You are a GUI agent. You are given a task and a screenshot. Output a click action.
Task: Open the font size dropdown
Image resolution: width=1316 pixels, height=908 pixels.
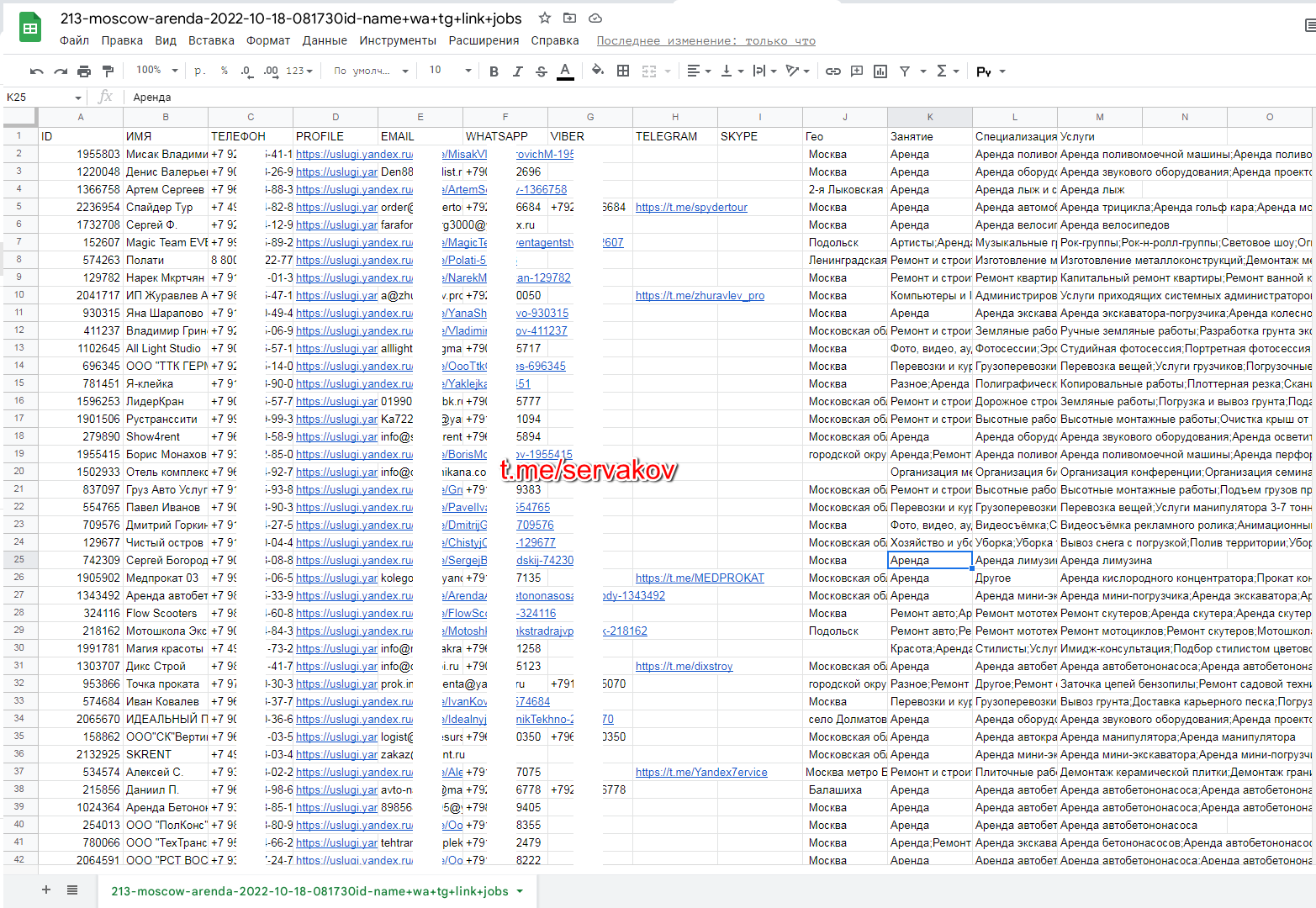pos(450,71)
